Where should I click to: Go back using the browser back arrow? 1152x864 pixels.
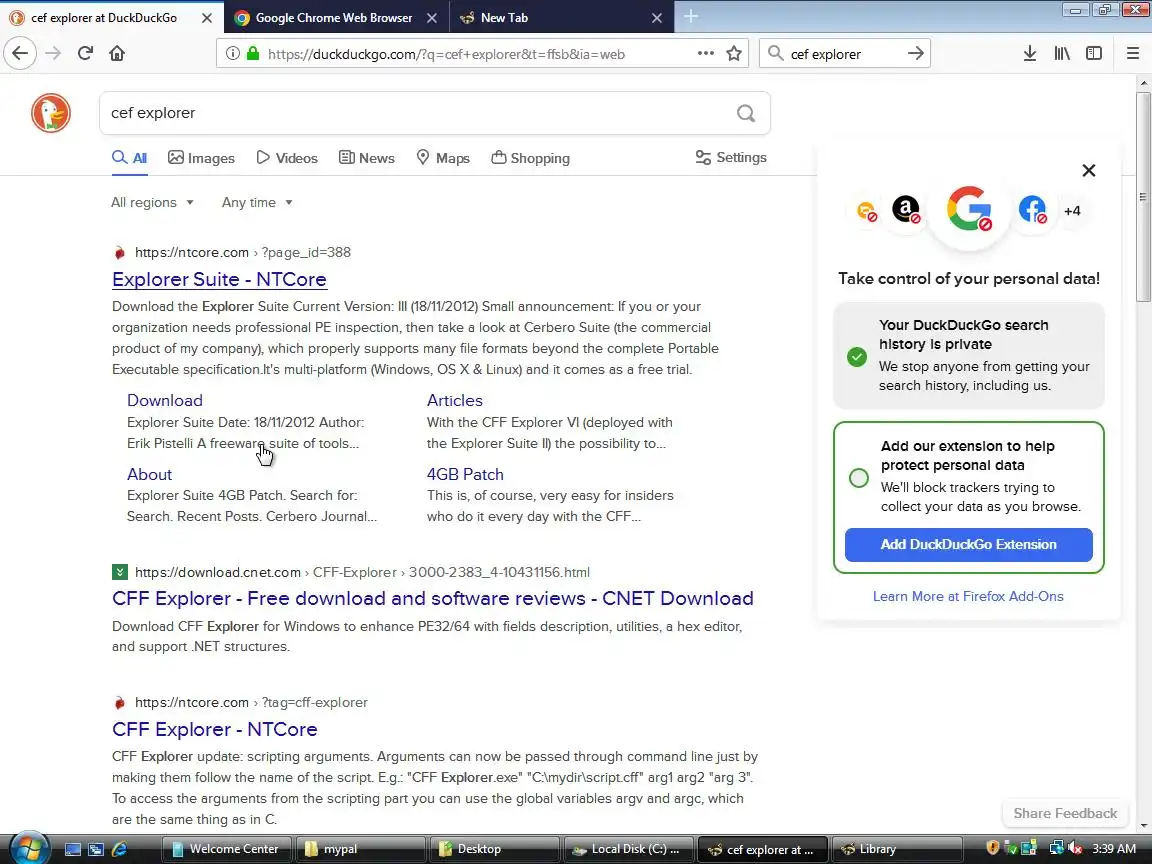click(x=20, y=53)
